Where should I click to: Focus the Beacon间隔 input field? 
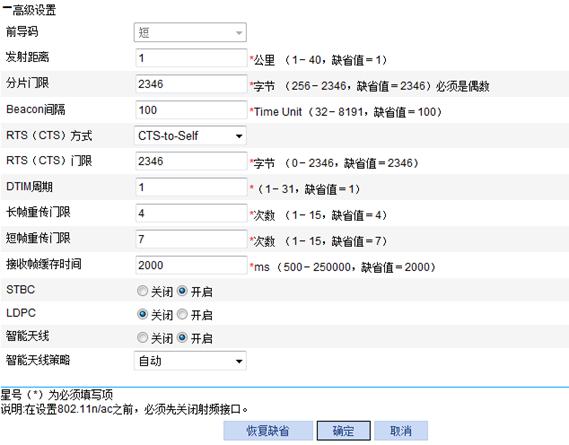click(191, 110)
